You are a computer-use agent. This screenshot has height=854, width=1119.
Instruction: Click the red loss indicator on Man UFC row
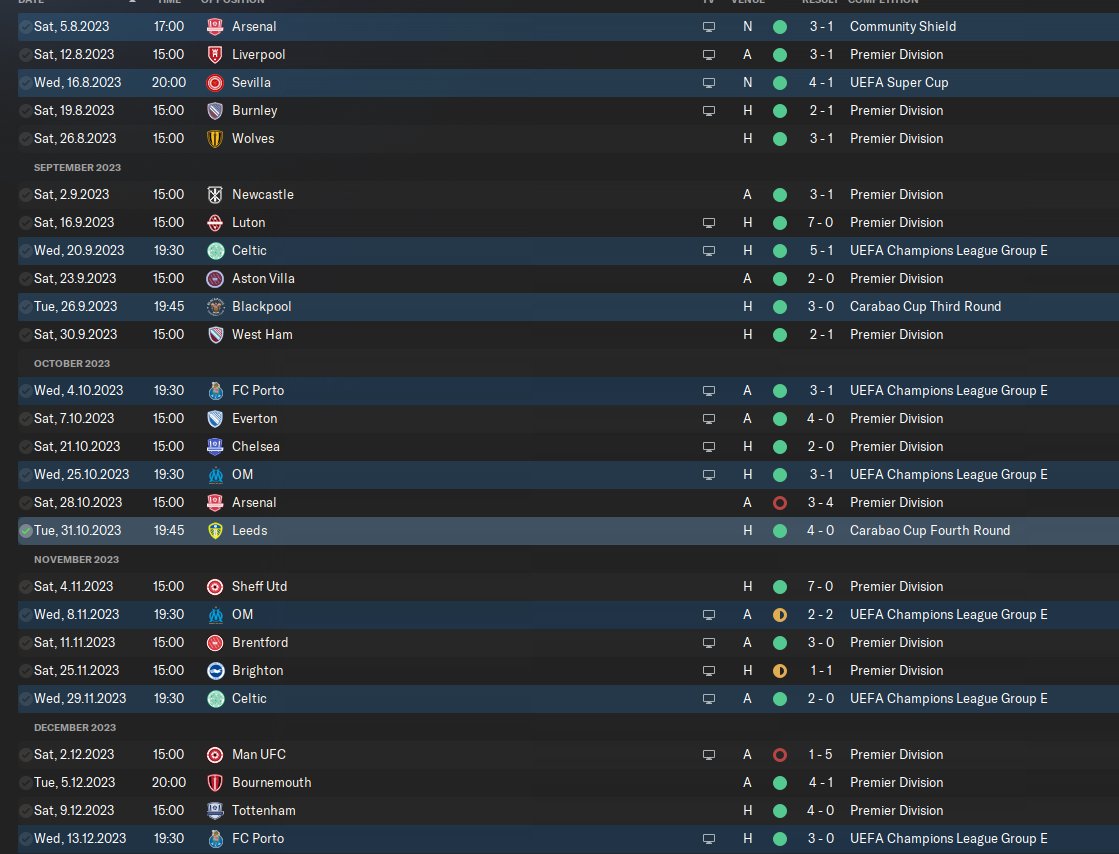780,755
